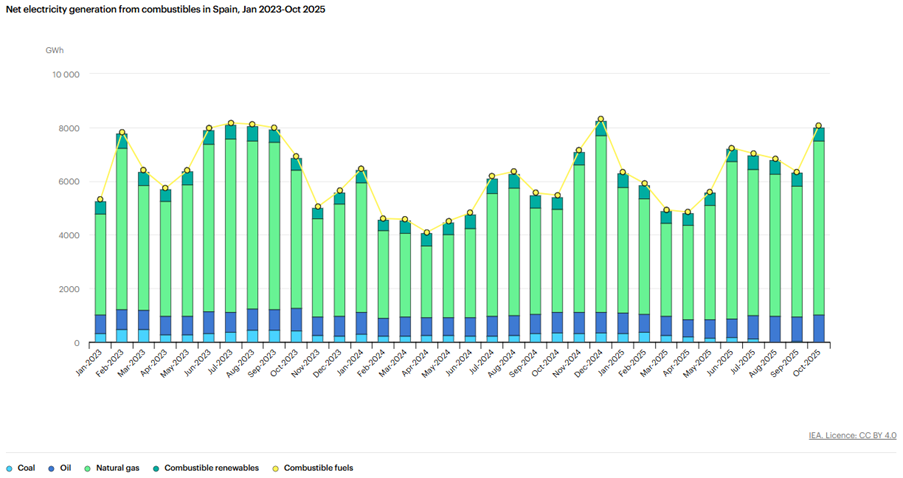The height and width of the screenshot is (478, 903).
Task: Click the coal segment of Mar-2023 bar
Action: pyautogui.click(x=143, y=336)
